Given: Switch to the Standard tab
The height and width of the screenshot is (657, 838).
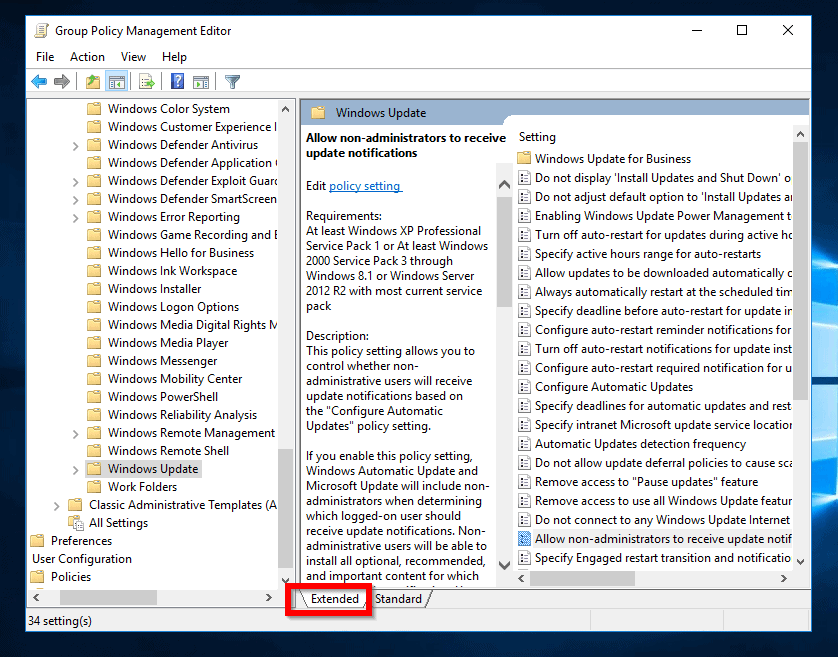Looking at the screenshot, I should [398, 599].
